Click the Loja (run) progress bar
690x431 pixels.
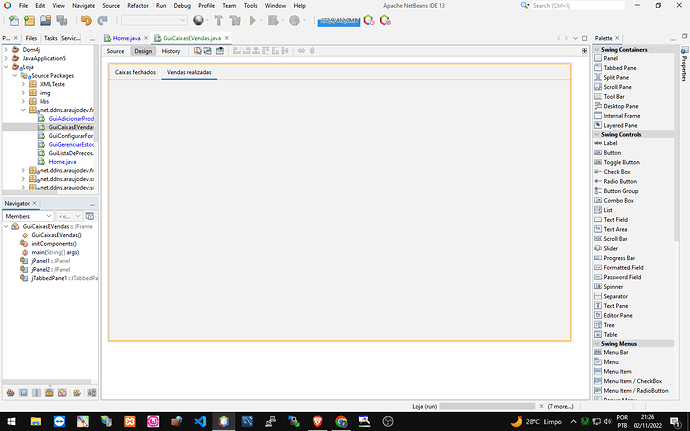click(487, 406)
